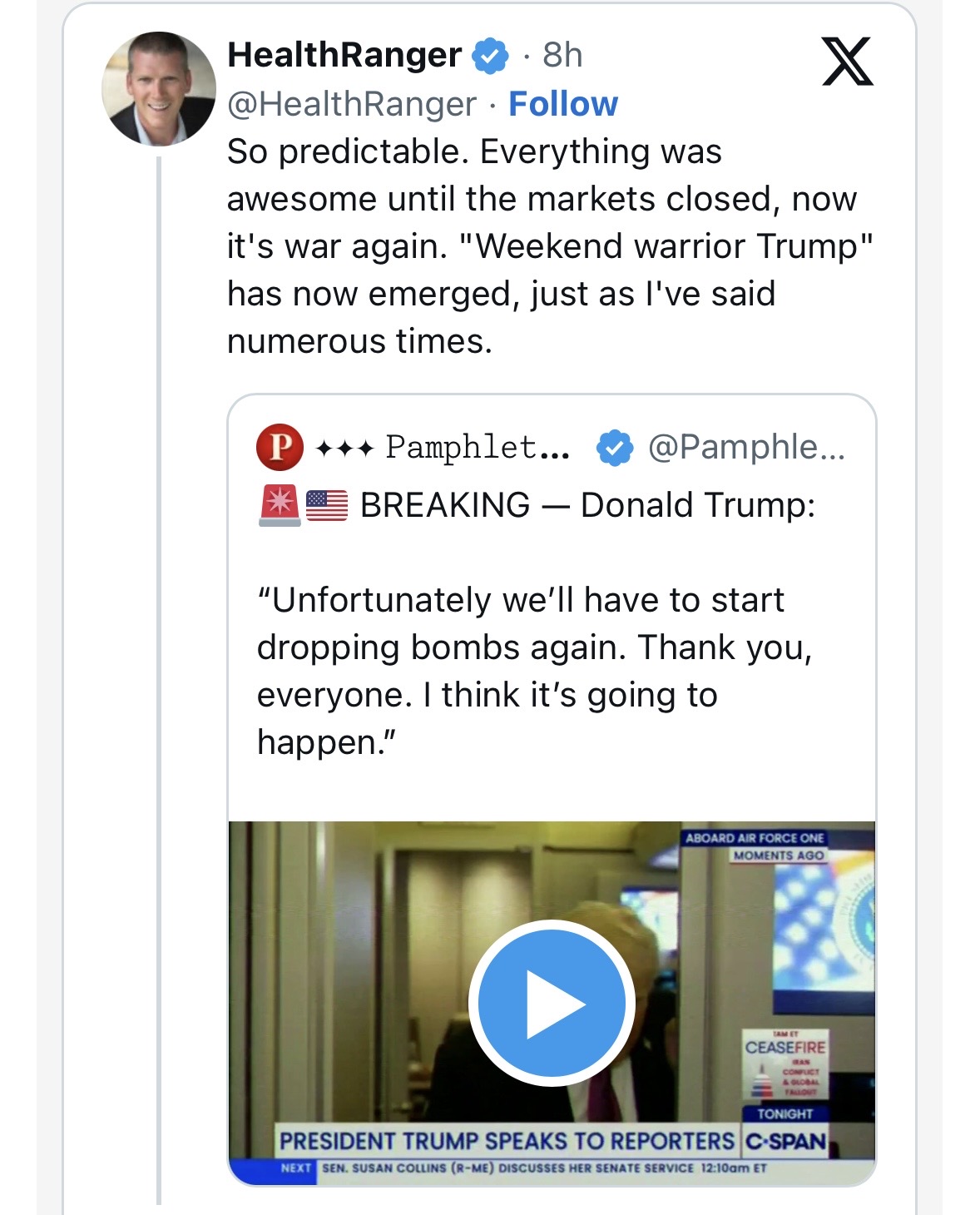This screenshot has height=1215, width=980.
Task: Open the @HealthRanger handle link
Action: click(x=352, y=104)
